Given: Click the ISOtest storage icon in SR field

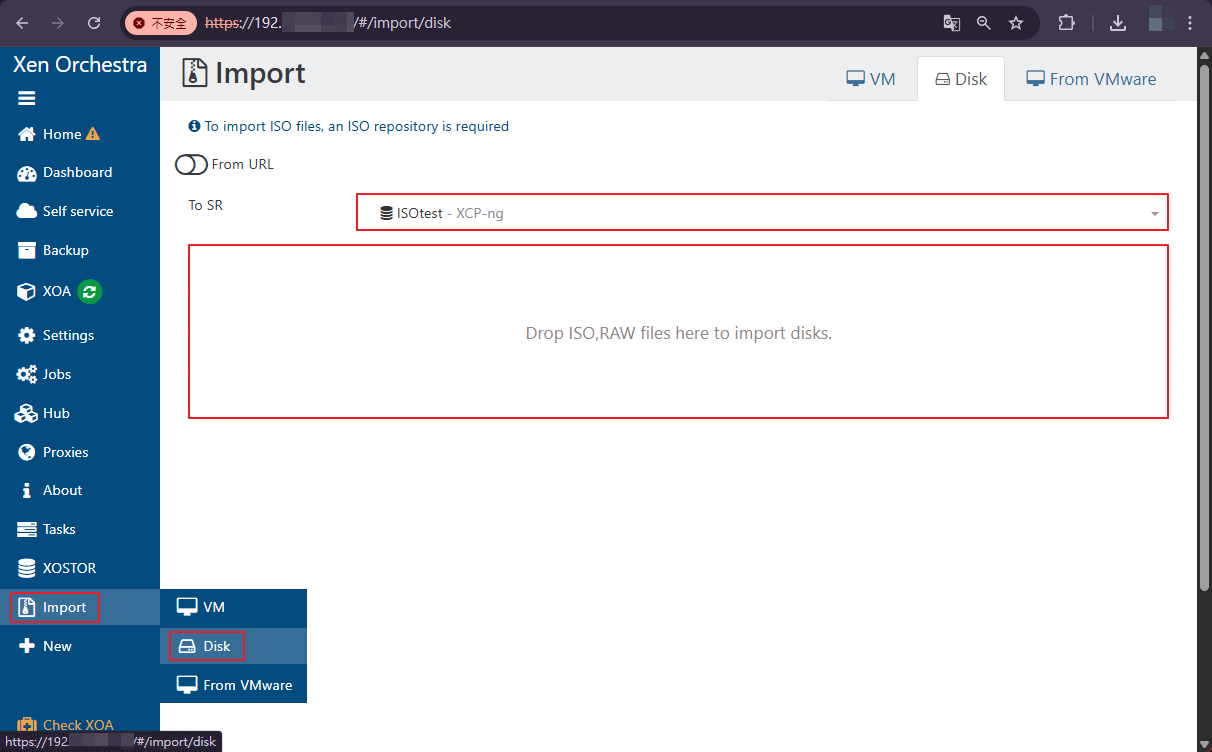Looking at the screenshot, I should [386, 213].
